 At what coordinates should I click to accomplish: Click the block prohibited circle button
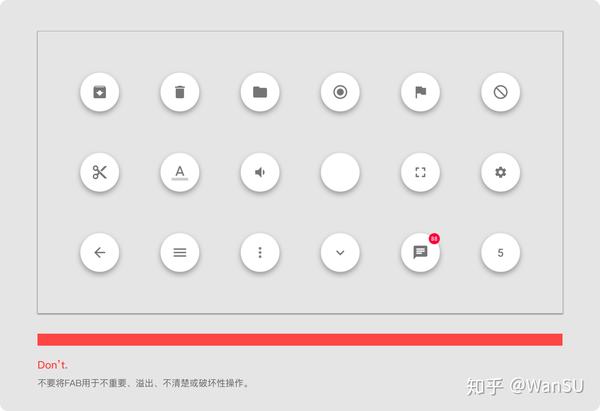[x=501, y=92]
